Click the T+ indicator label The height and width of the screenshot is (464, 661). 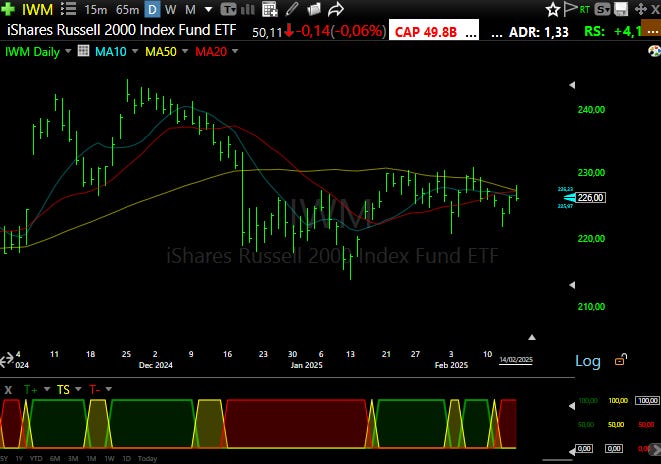[31, 389]
